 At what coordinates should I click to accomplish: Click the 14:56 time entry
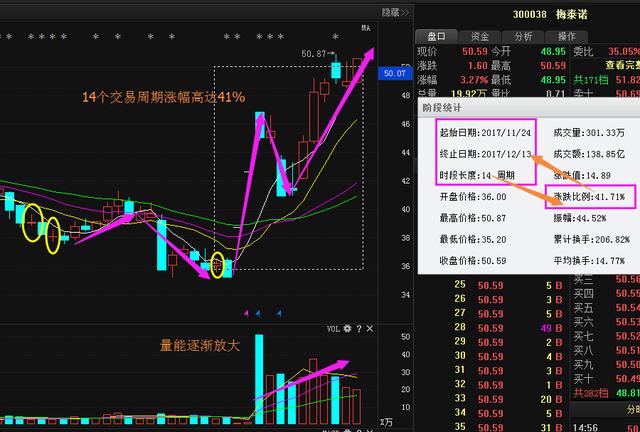tap(586, 428)
